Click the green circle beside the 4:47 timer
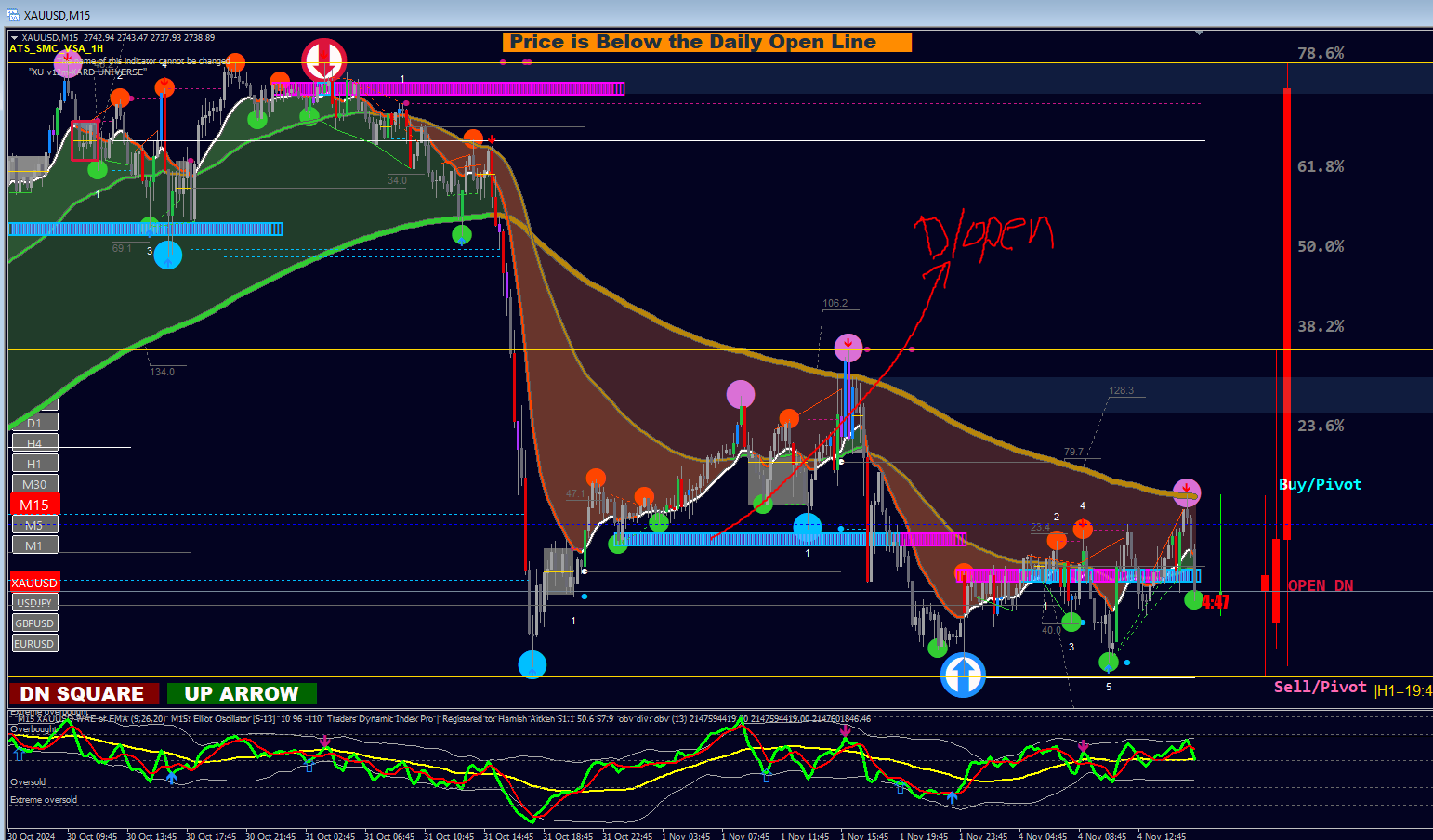The width and height of the screenshot is (1433, 840). click(x=1193, y=600)
